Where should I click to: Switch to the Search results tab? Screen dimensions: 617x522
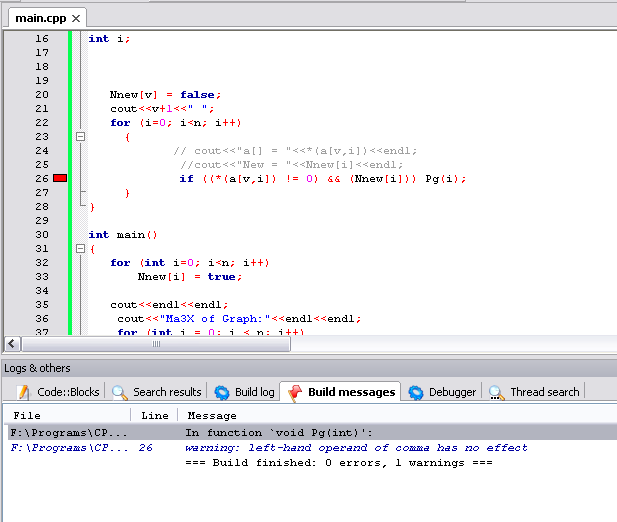157,392
